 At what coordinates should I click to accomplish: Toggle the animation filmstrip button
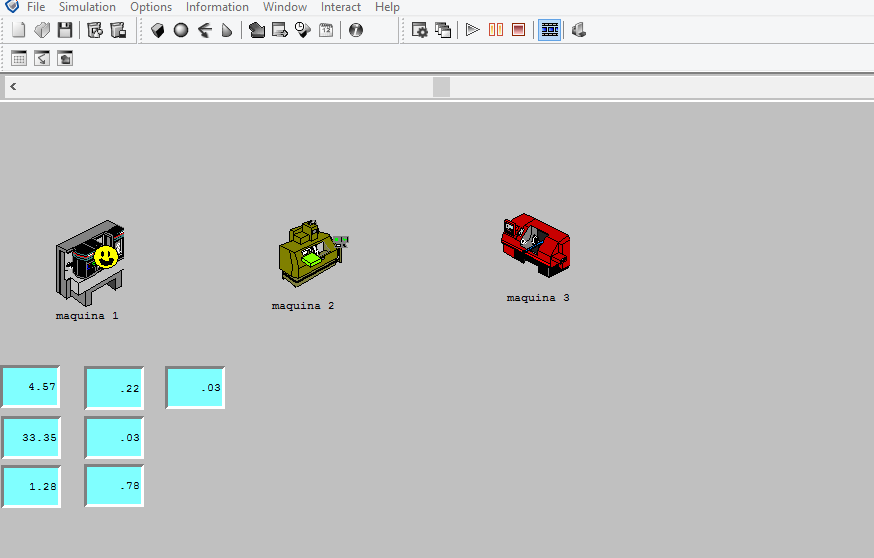pyautogui.click(x=550, y=30)
